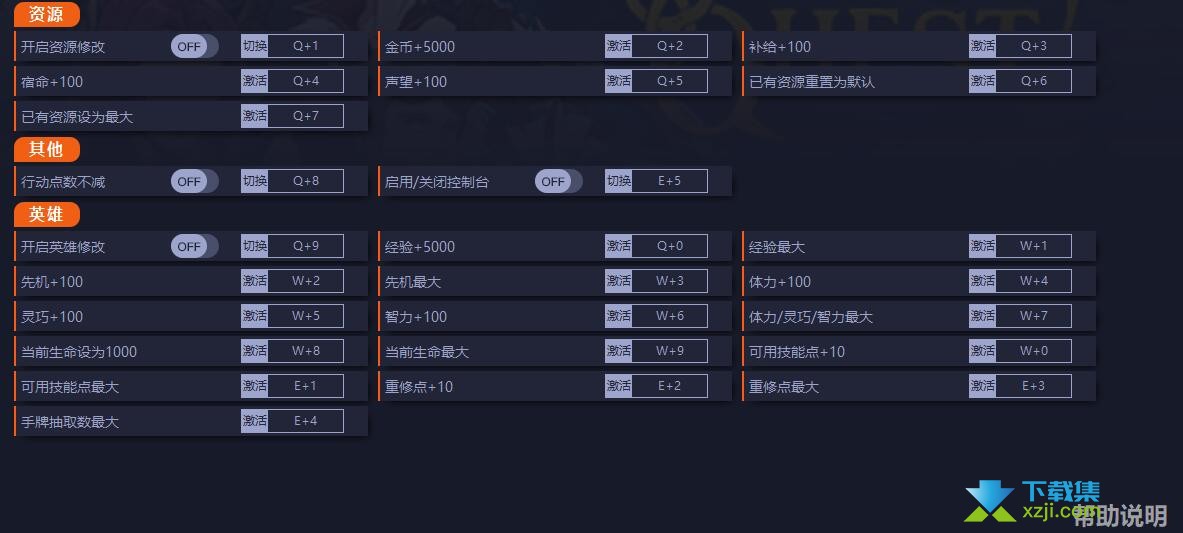Enable the 启用/关闭控制台 switch

pos(558,181)
